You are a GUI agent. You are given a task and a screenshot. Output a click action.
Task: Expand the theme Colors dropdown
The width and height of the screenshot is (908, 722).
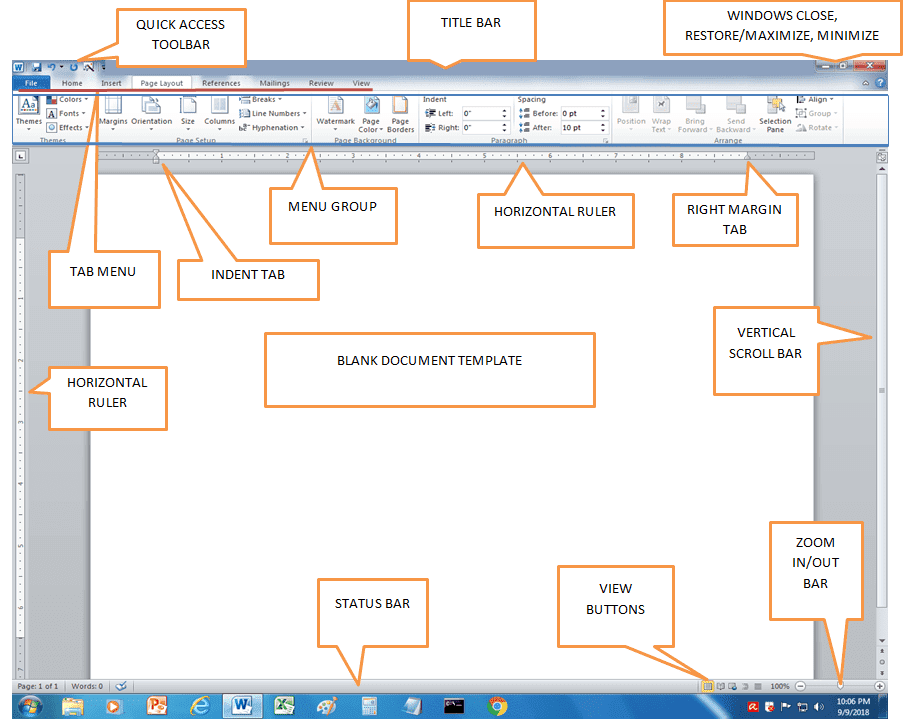point(67,100)
